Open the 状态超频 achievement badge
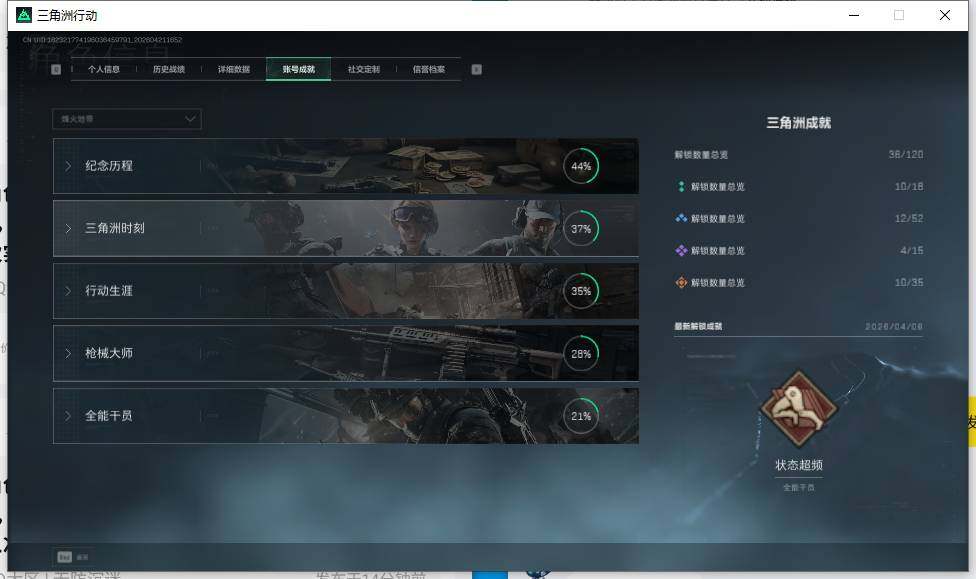 pyautogui.click(x=798, y=409)
